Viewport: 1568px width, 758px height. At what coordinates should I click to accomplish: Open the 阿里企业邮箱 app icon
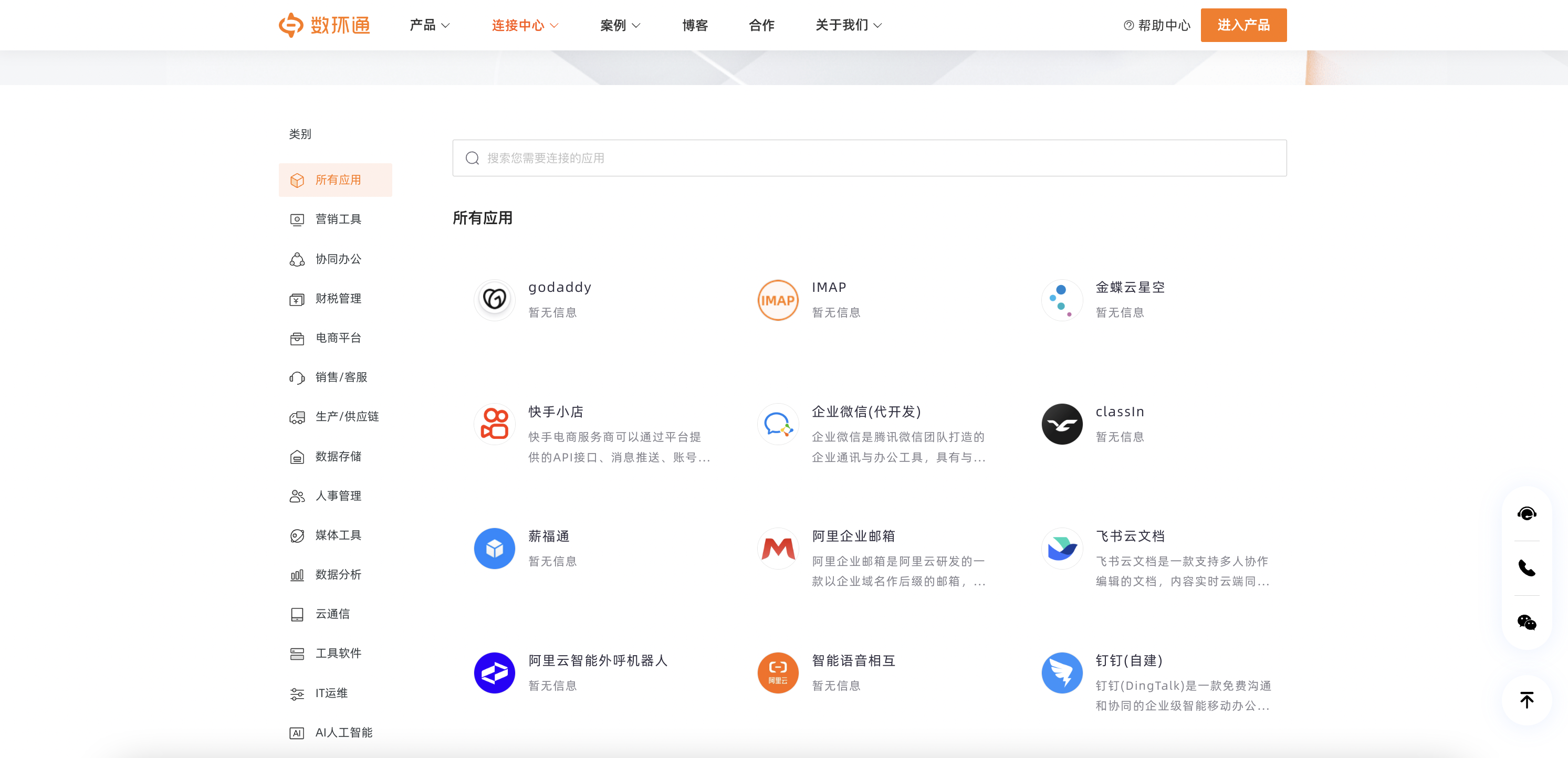pyautogui.click(x=778, y=549)
